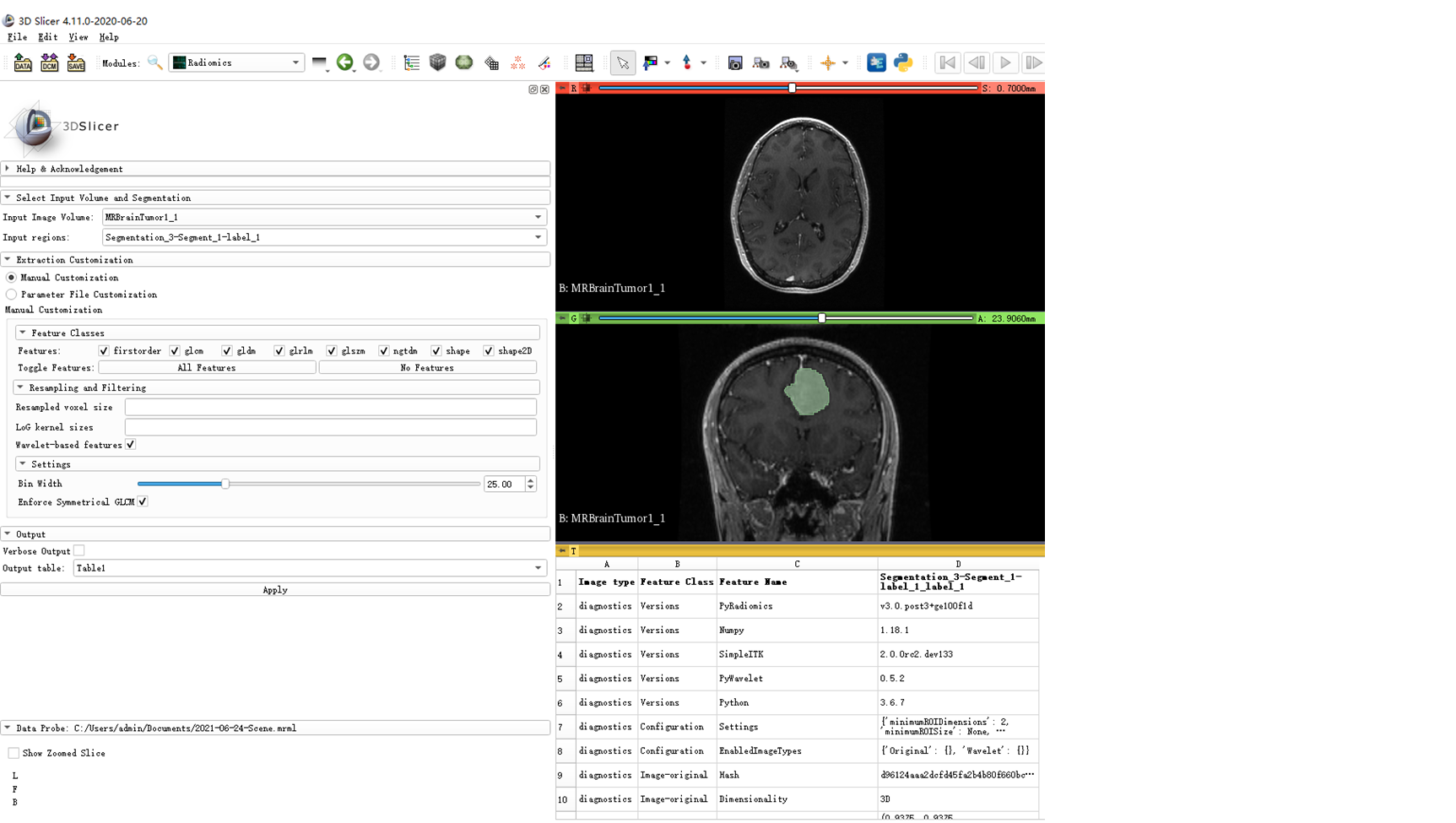Screen dimensions: 1456x823
Task: Toggle the shape2D feature checkbox
Action: 489,350
